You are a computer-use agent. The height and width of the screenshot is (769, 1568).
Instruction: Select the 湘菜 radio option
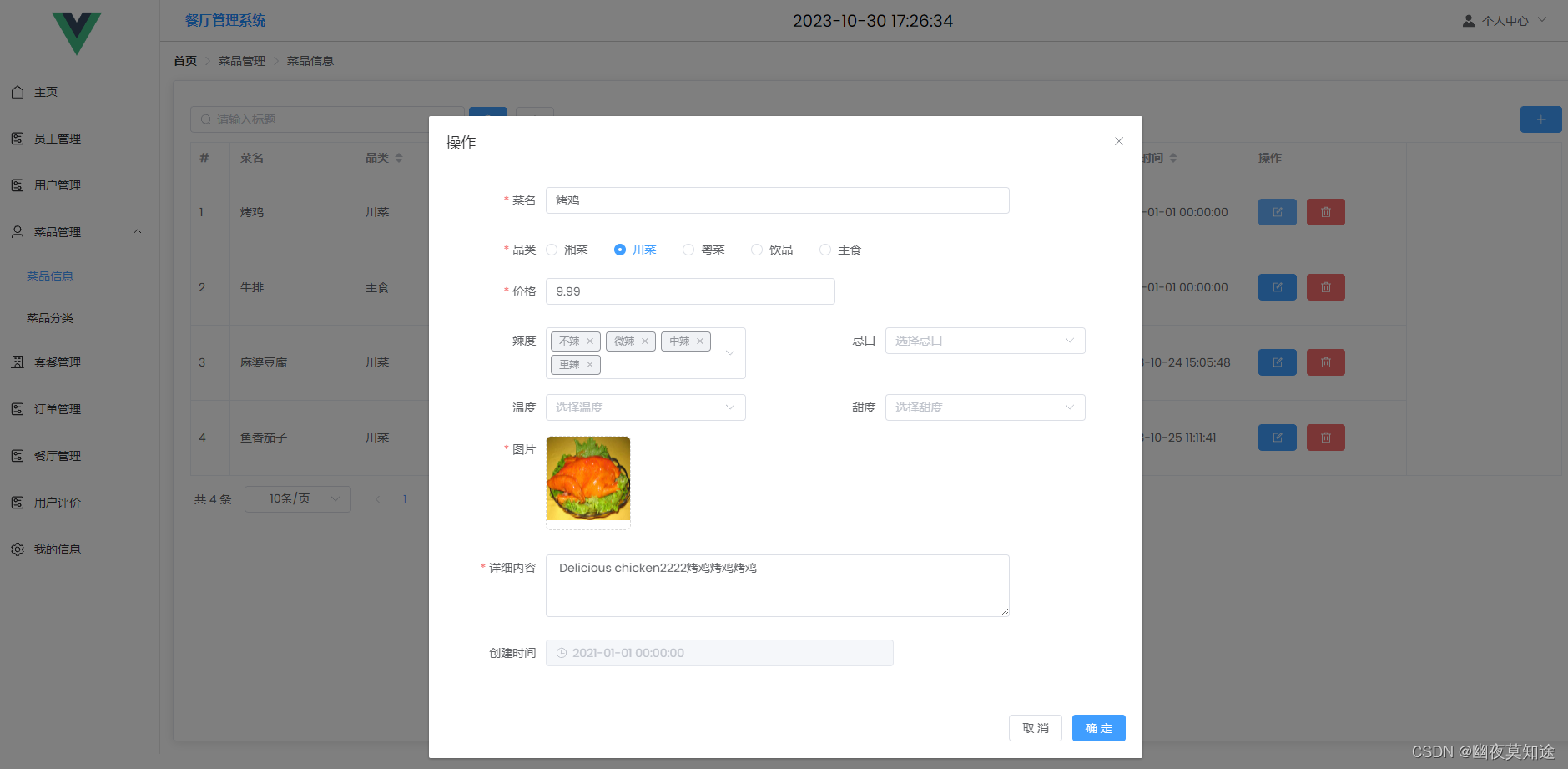(x=567, y=250)
